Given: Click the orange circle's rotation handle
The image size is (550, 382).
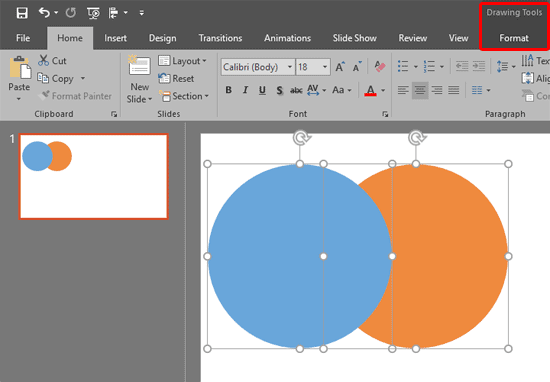Looking at the screenshot, I should pyautogui.click(x=417, y=138).
